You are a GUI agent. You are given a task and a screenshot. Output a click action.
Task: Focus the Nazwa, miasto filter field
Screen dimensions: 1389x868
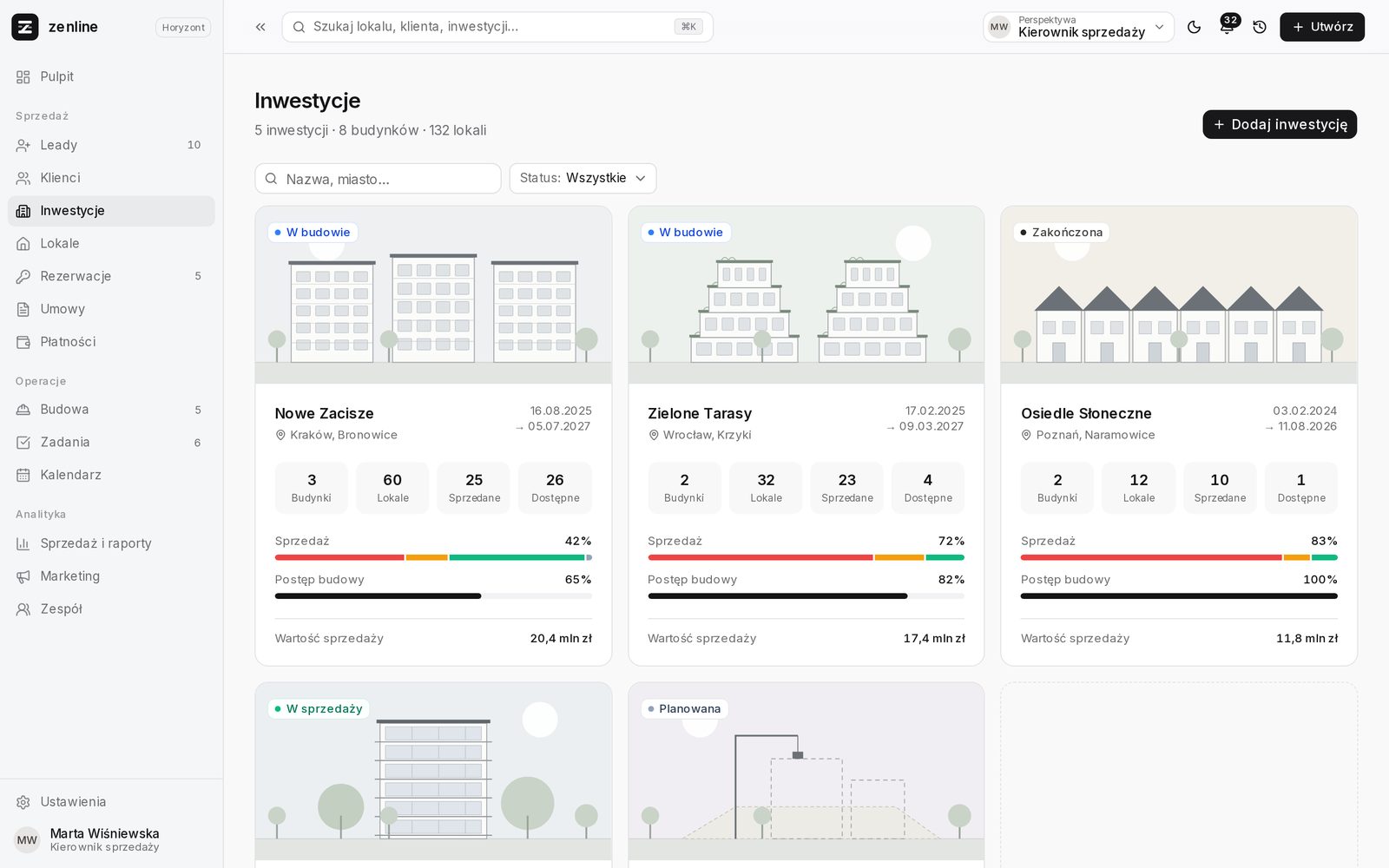[x=378, y=179]
